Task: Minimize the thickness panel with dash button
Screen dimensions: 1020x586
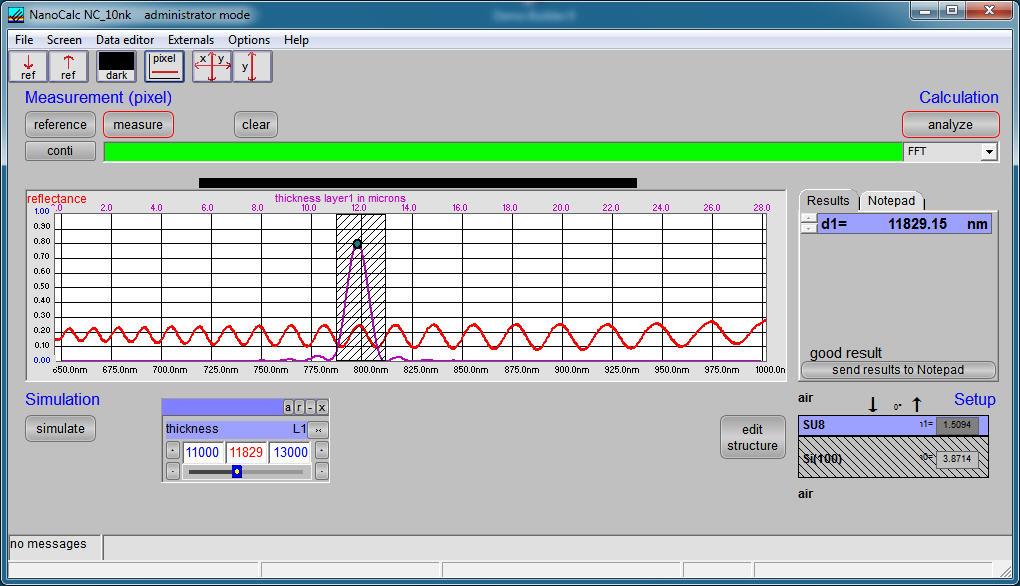Action: click(311, 407)
